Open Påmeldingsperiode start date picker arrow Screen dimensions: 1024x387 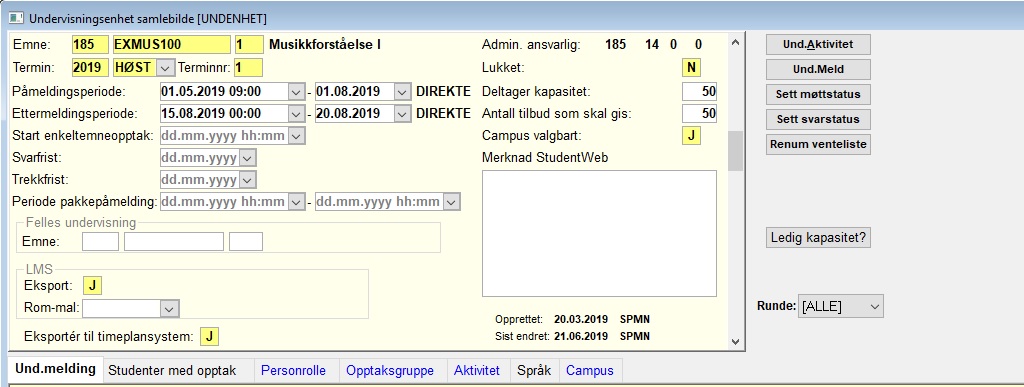pyautogui.click(x=296, y=91)
